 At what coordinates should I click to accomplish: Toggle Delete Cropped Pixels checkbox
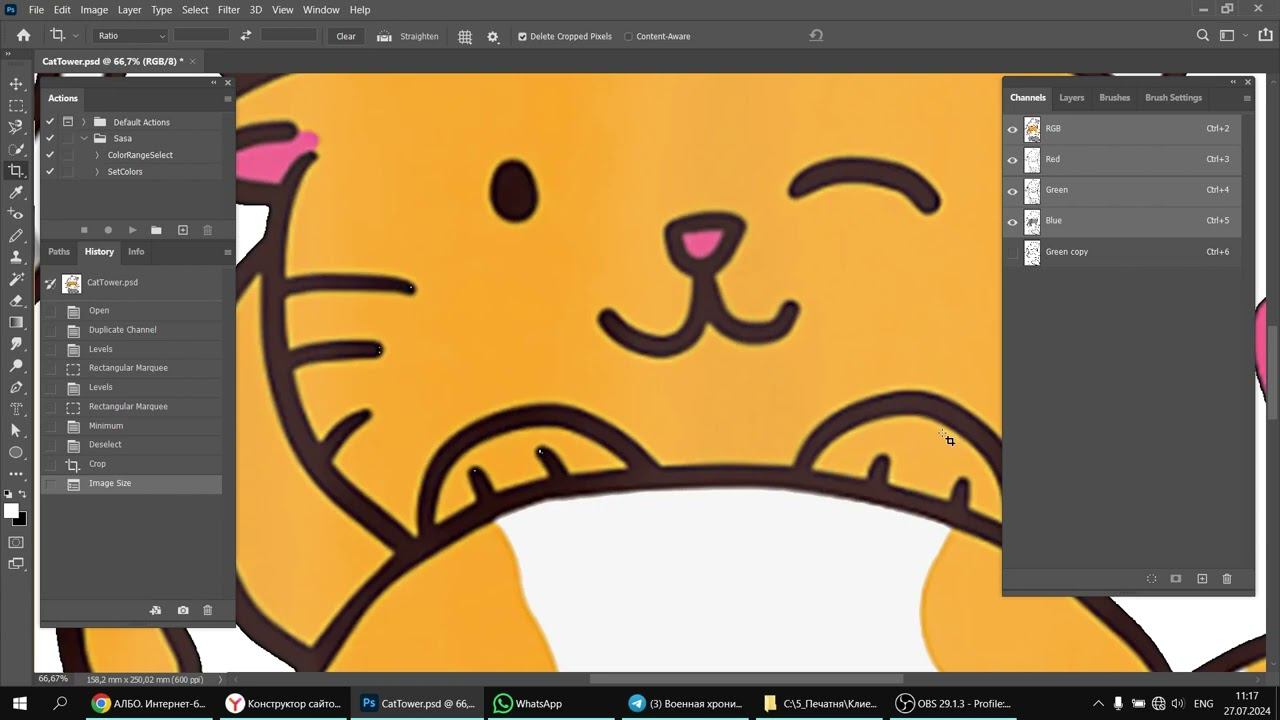(x=522, y=37)
